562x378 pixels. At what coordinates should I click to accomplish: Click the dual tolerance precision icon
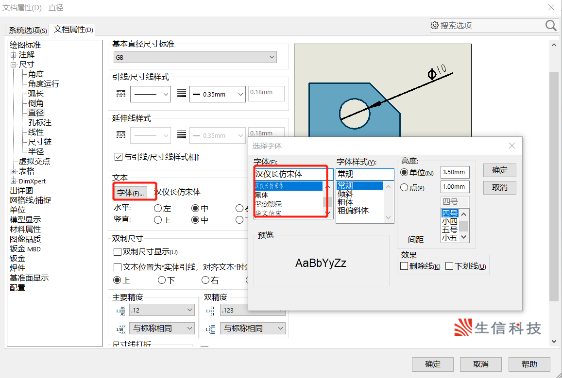tap(210, 329)
